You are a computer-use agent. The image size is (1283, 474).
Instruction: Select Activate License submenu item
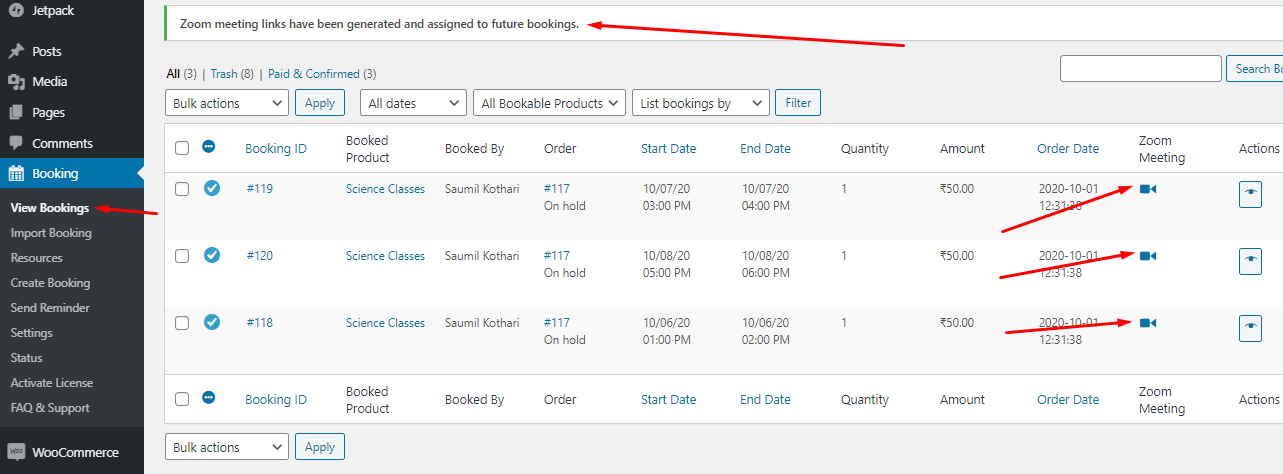point(52,383)
